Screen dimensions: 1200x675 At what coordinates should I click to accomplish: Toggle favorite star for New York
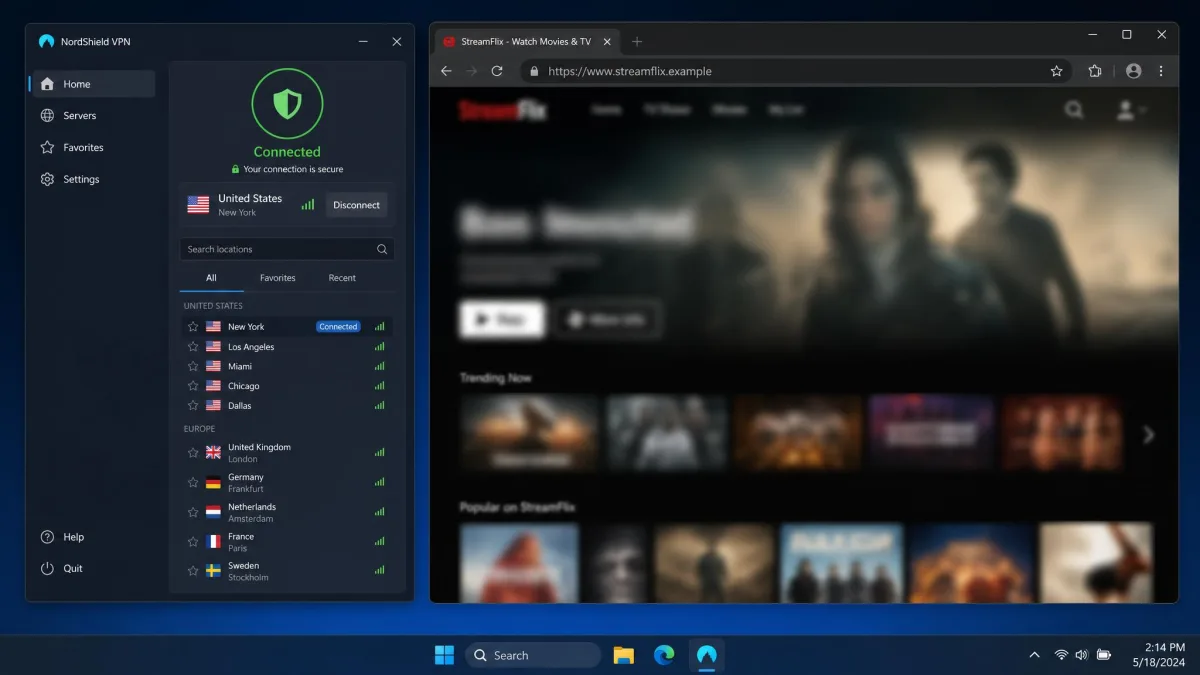click(x=193, y=327)
